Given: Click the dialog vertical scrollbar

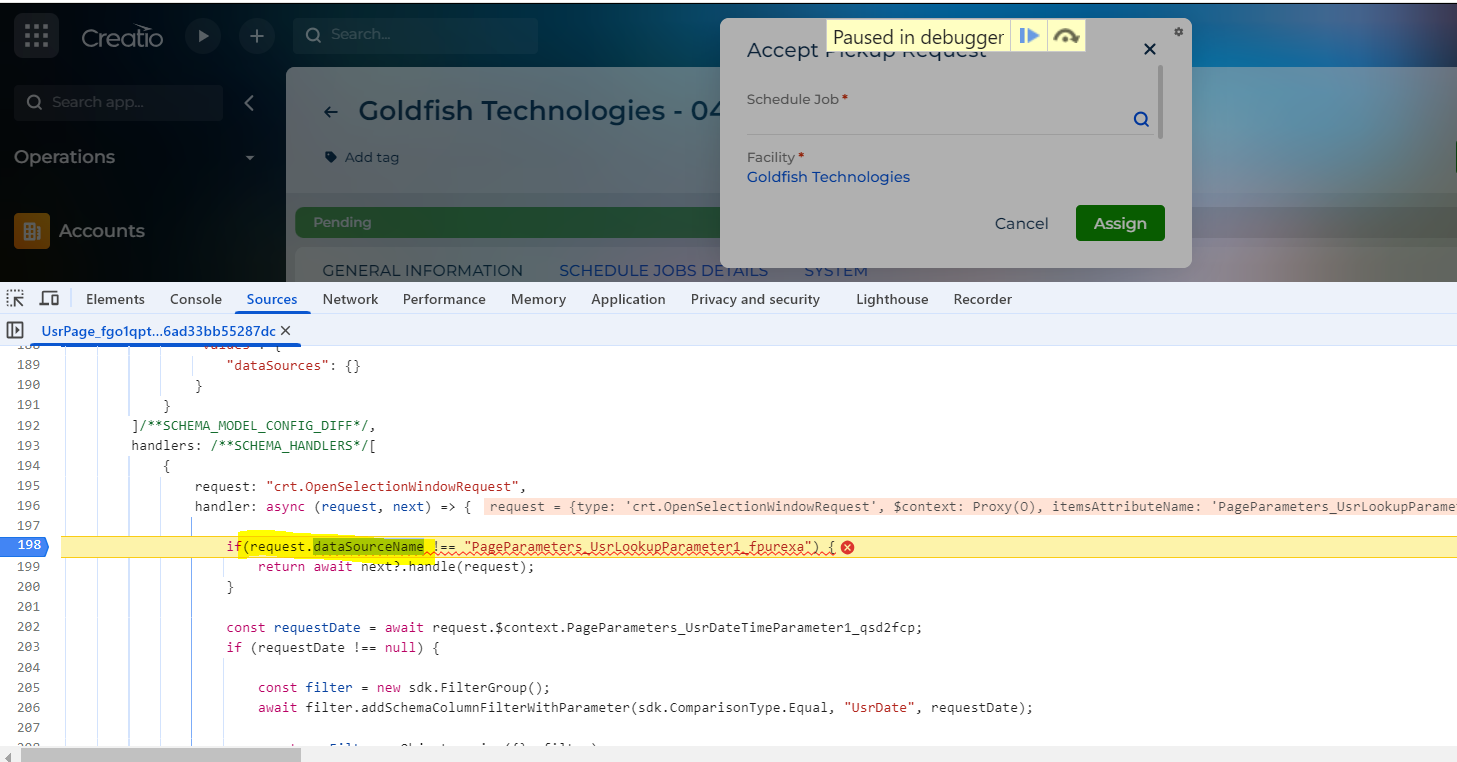Looking at the screenshot, I should pos(1161,102).
